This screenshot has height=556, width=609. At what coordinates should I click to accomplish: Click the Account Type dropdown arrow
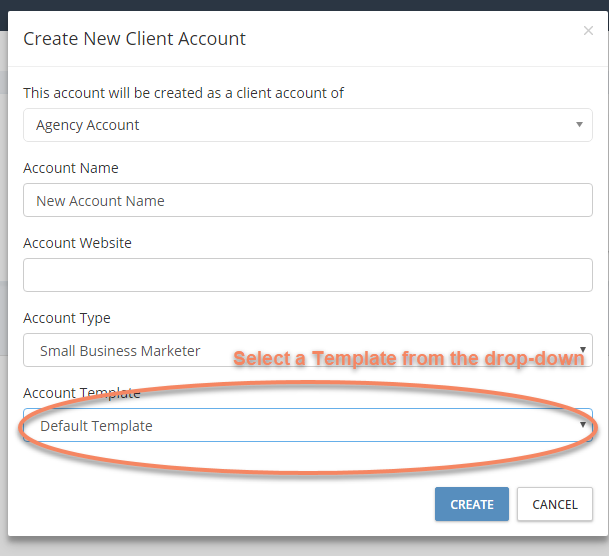click(x=583, y=349)
